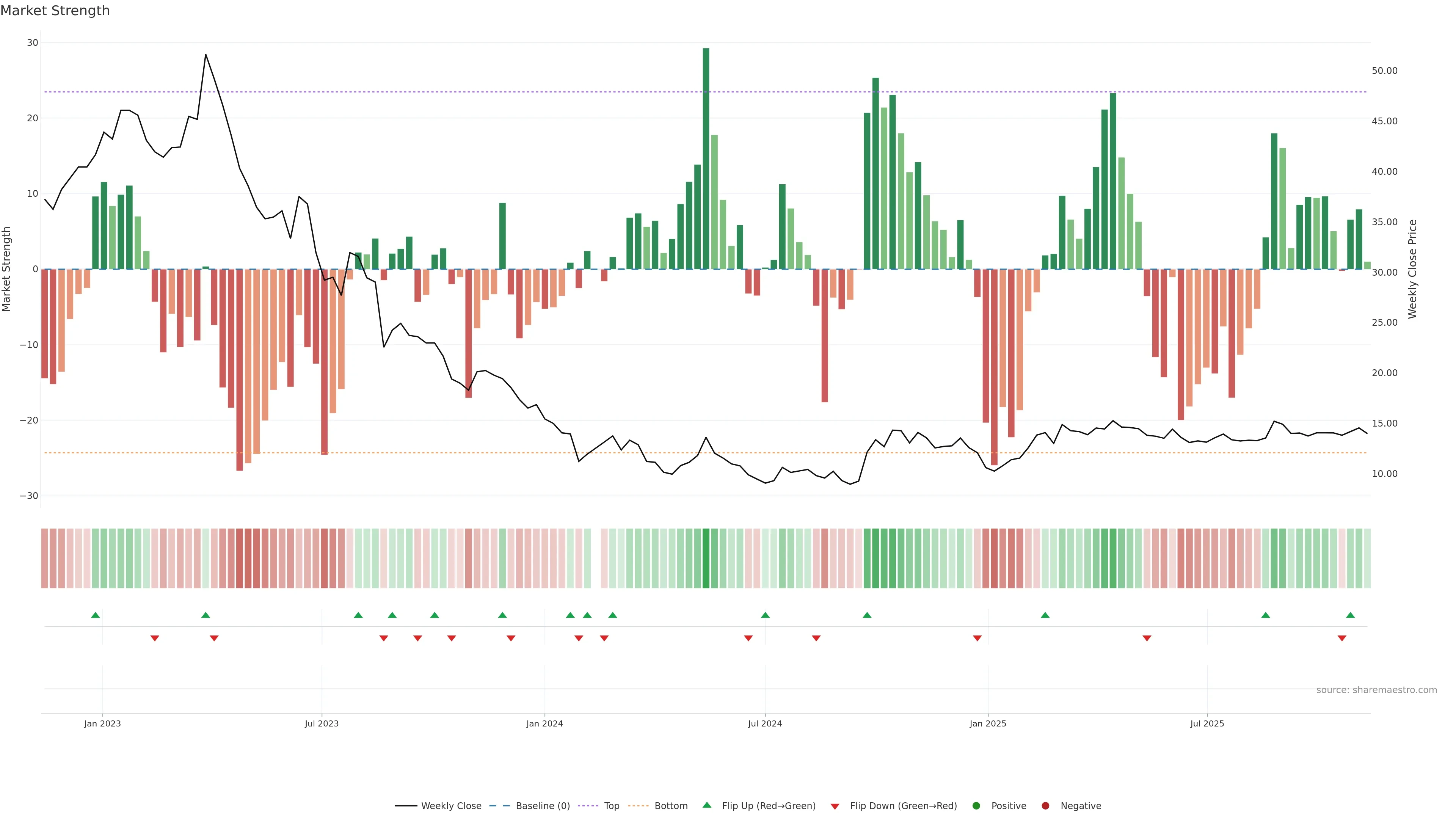1456x819 pixels.
Task: Click the leftmost red flip-down triangle marker
Action: (x=155, y=638)
